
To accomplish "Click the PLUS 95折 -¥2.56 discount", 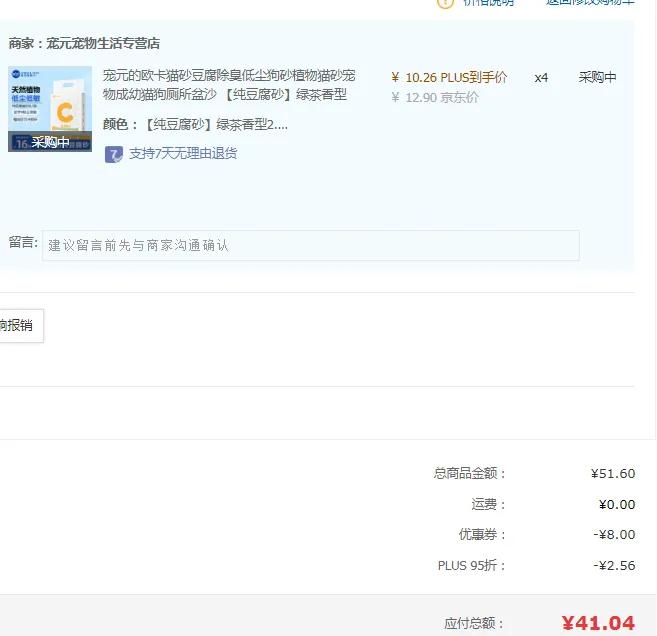I will (x=613, y=565).
